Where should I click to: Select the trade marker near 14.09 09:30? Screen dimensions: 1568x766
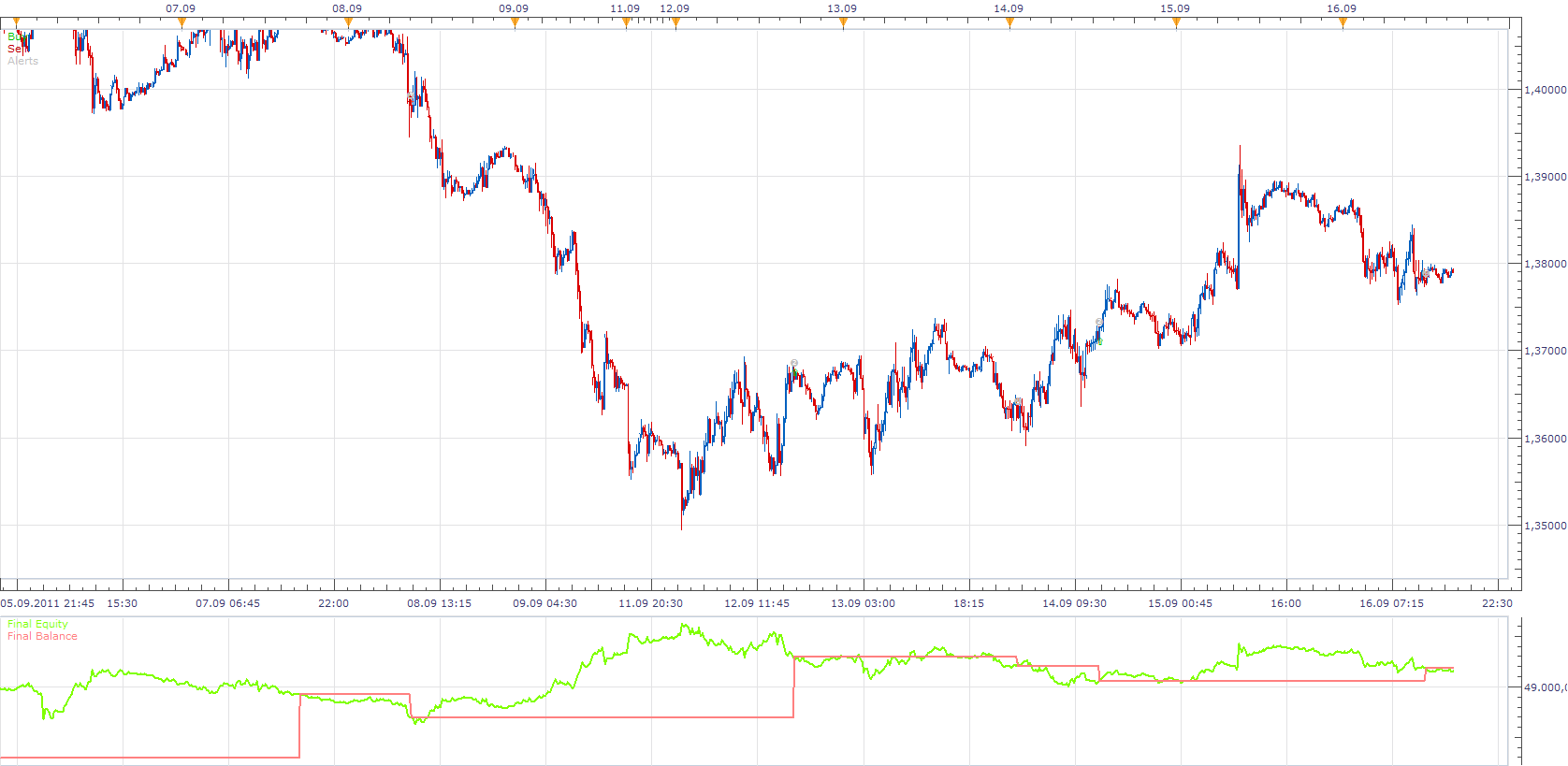(1099, 323)
